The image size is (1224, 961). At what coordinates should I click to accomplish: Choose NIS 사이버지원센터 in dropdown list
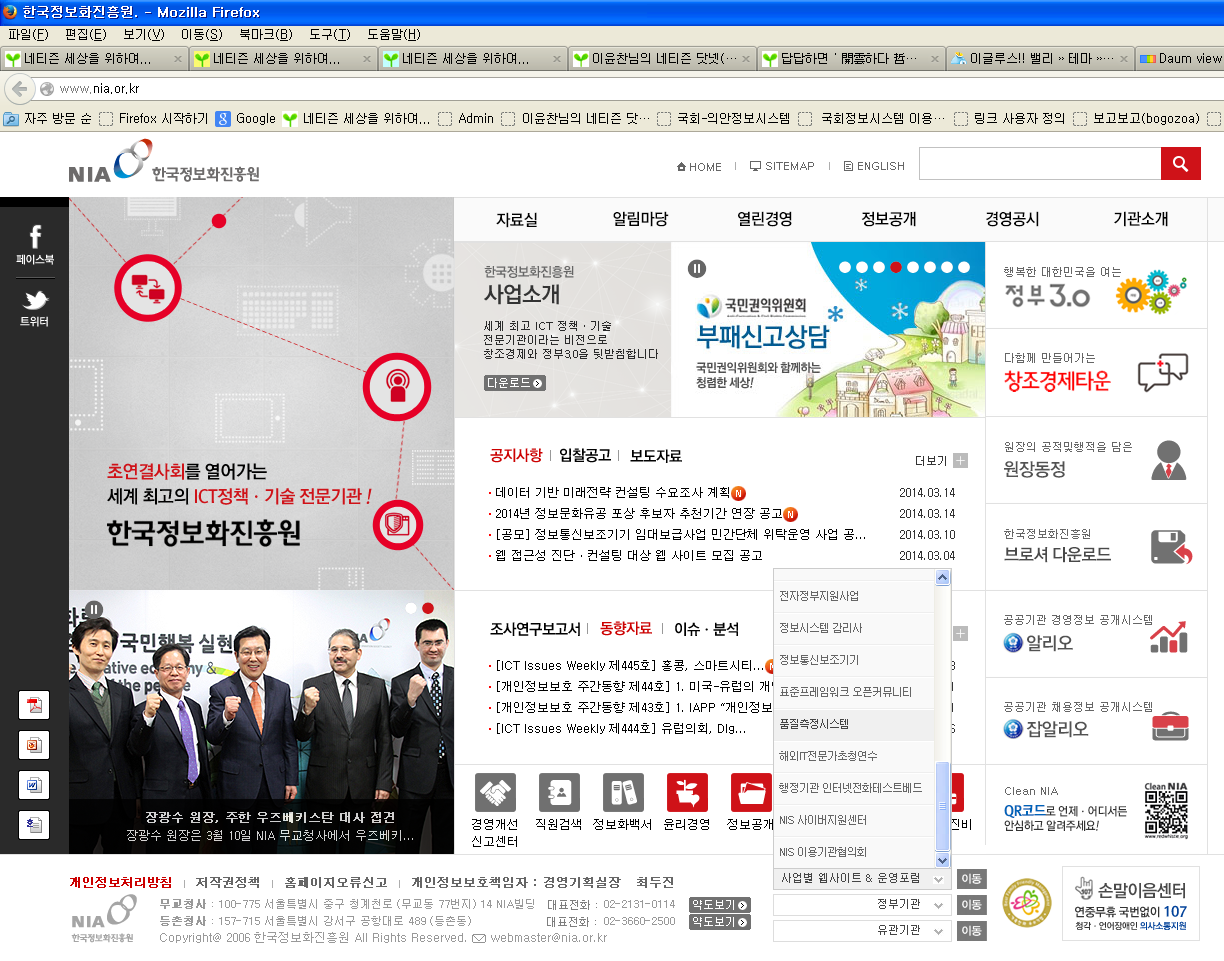pyautogui.click(x=854, y=819)
